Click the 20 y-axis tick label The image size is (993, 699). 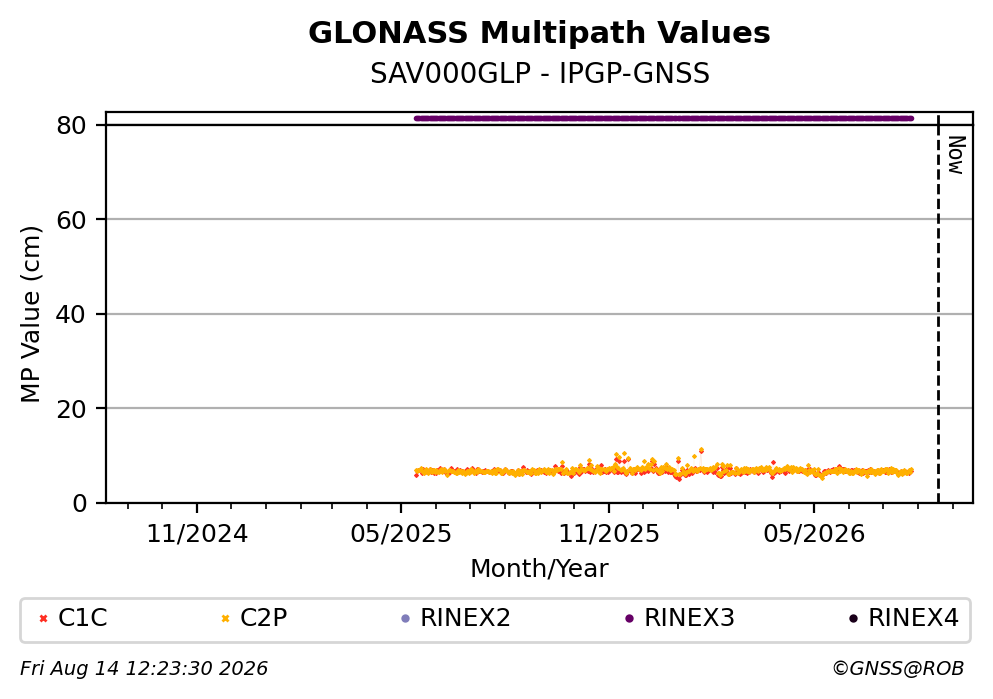click(x=71, y=410)
